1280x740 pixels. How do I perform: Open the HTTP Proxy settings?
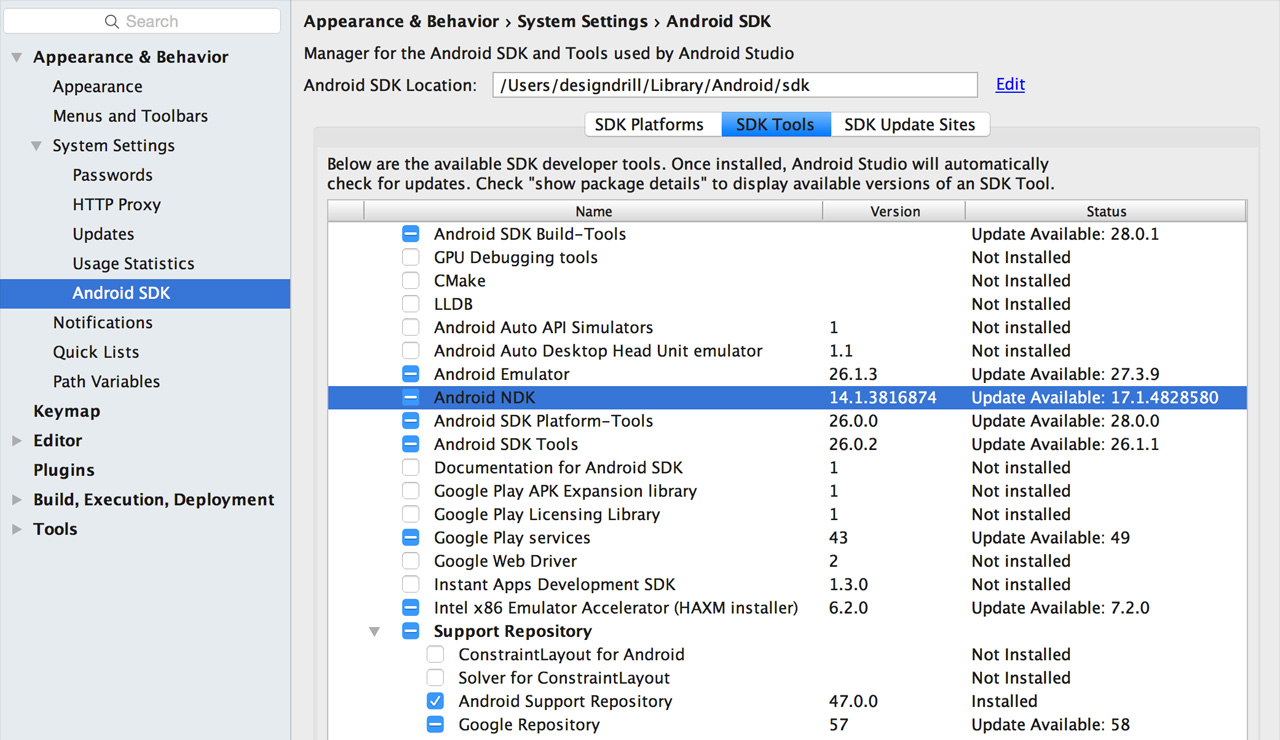tap(116, 205)
